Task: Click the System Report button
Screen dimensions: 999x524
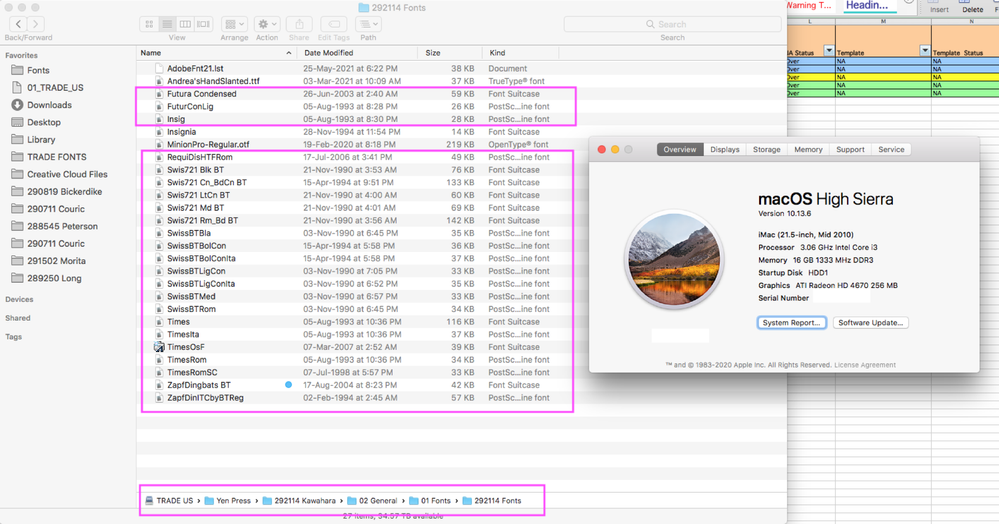Action: [791, 323]
